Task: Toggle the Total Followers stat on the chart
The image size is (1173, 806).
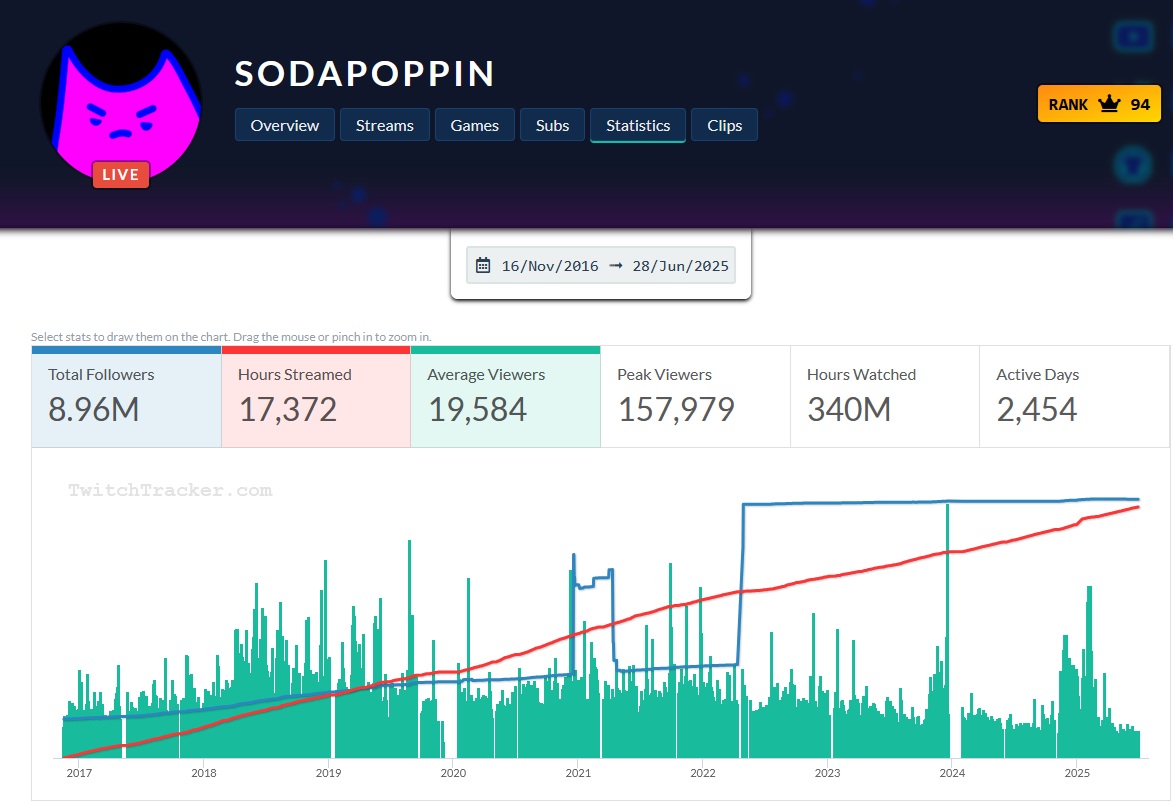Action: (126, 397)
